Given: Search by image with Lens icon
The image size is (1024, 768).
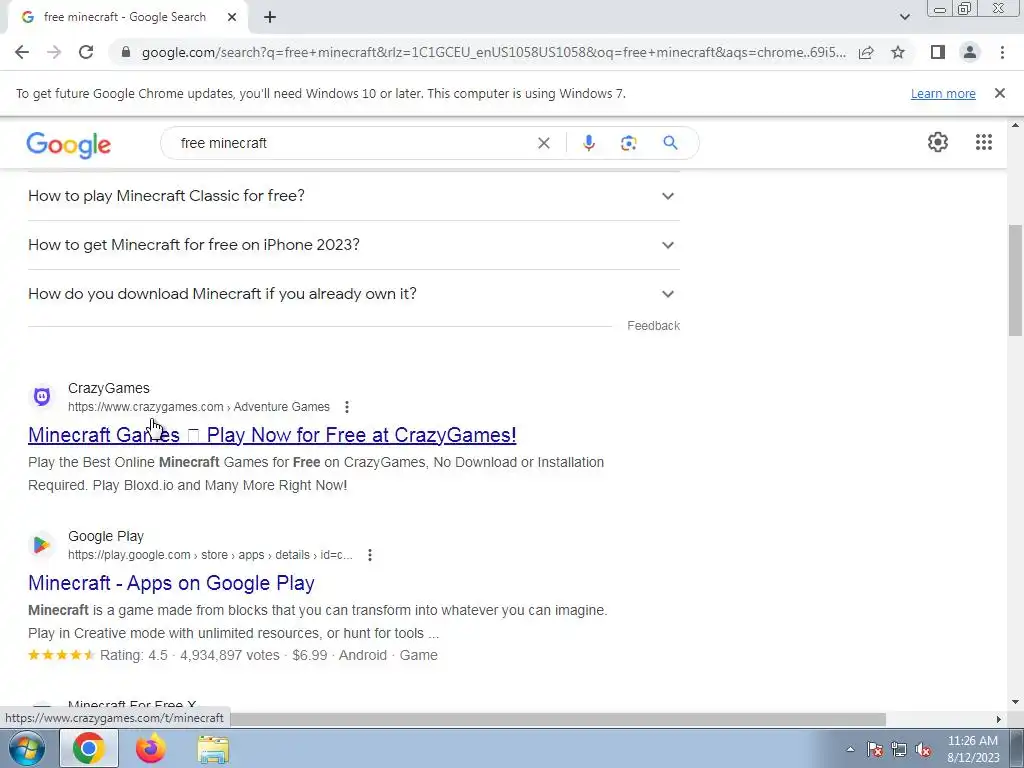Looking at the screenshot, I should (628, 143).
